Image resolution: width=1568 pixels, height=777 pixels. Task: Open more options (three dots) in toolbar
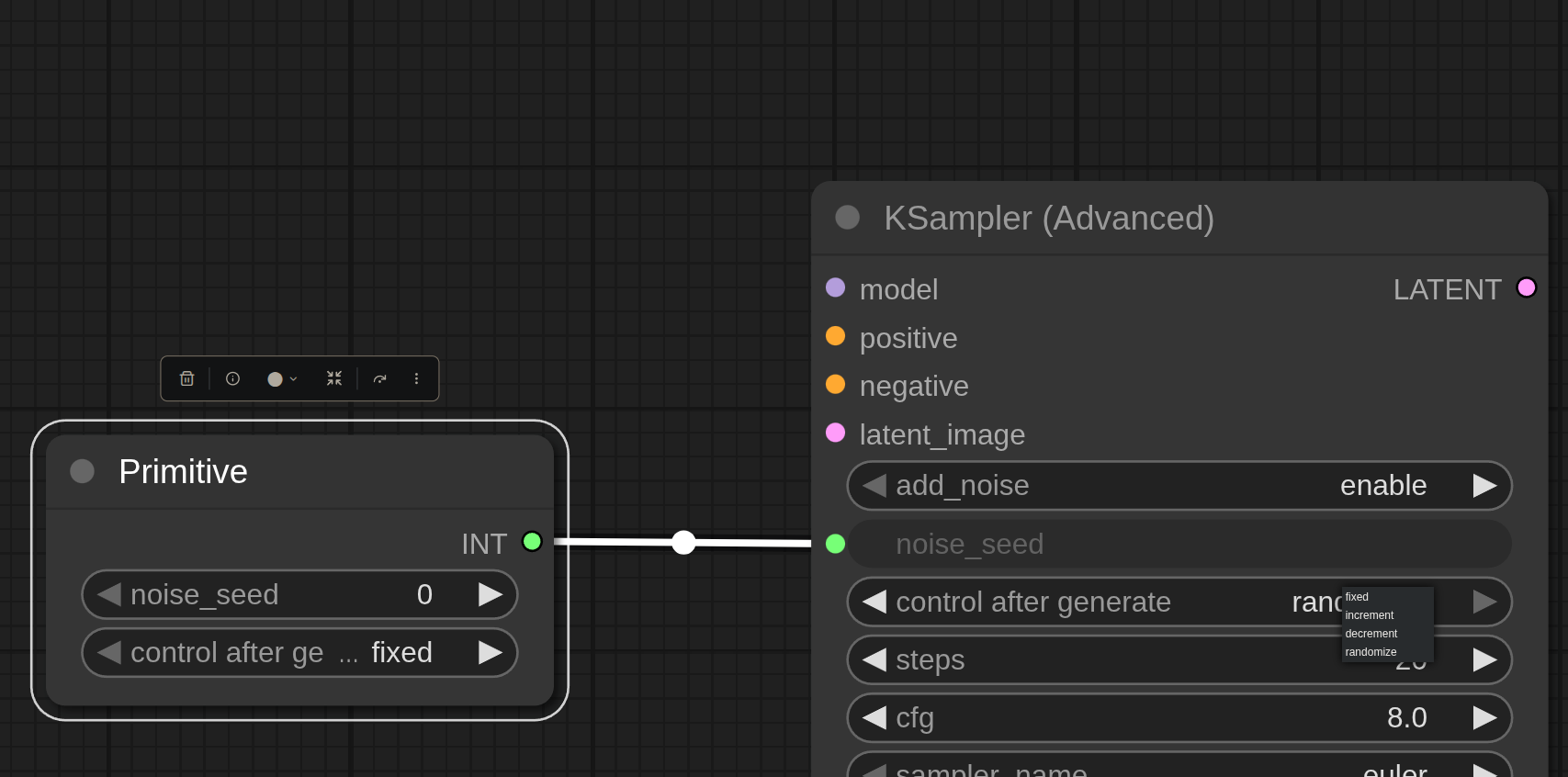point(416,378)
